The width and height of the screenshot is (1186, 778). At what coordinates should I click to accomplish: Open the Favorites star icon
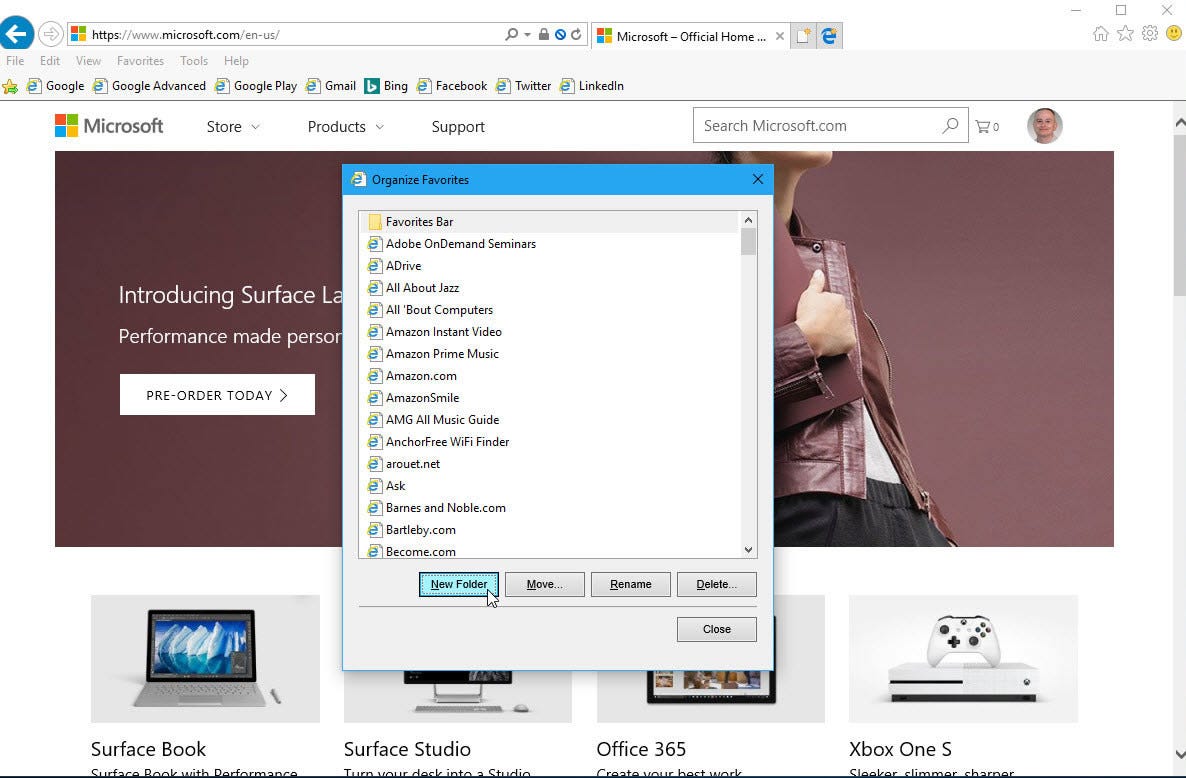tap(1127, 33)
